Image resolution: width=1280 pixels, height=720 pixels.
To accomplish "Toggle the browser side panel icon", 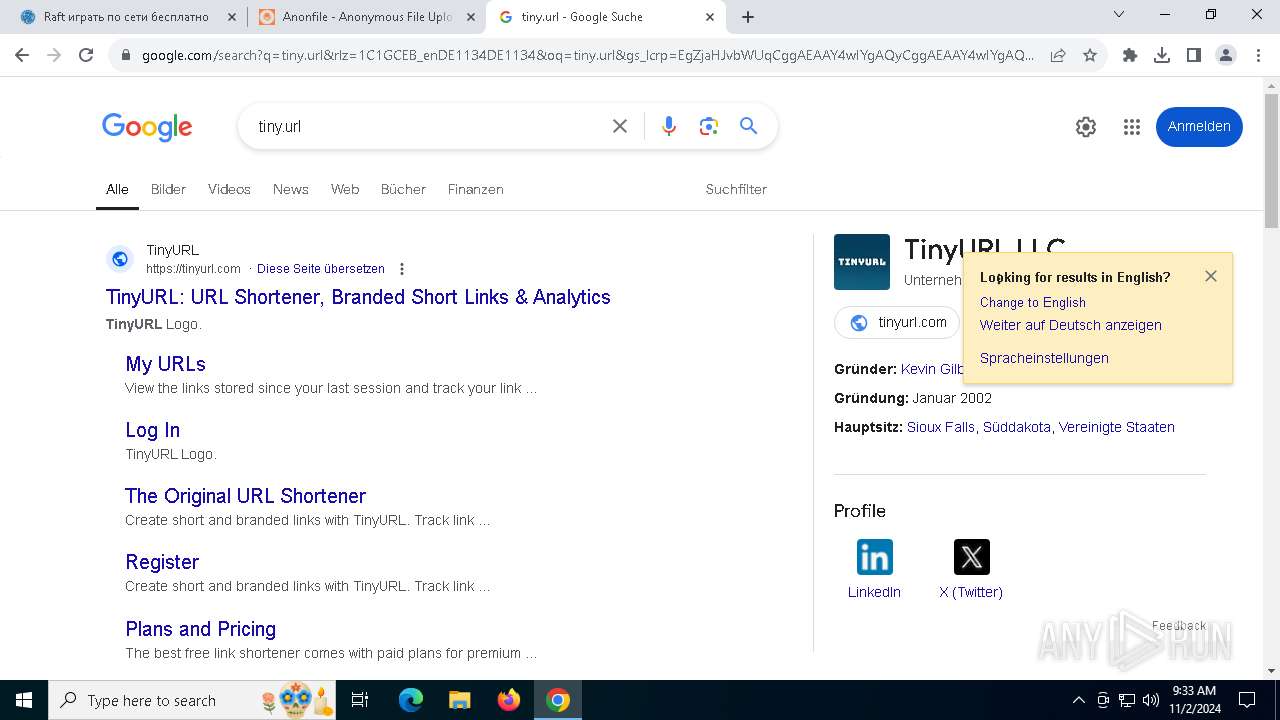I will click(x=1194, y=55).
